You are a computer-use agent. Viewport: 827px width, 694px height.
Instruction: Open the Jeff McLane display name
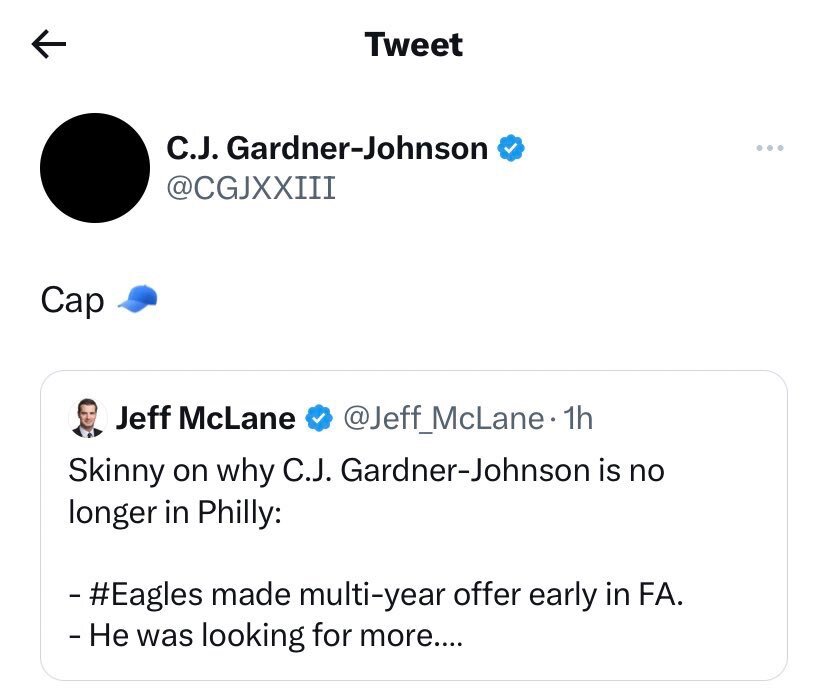[206, 418]
